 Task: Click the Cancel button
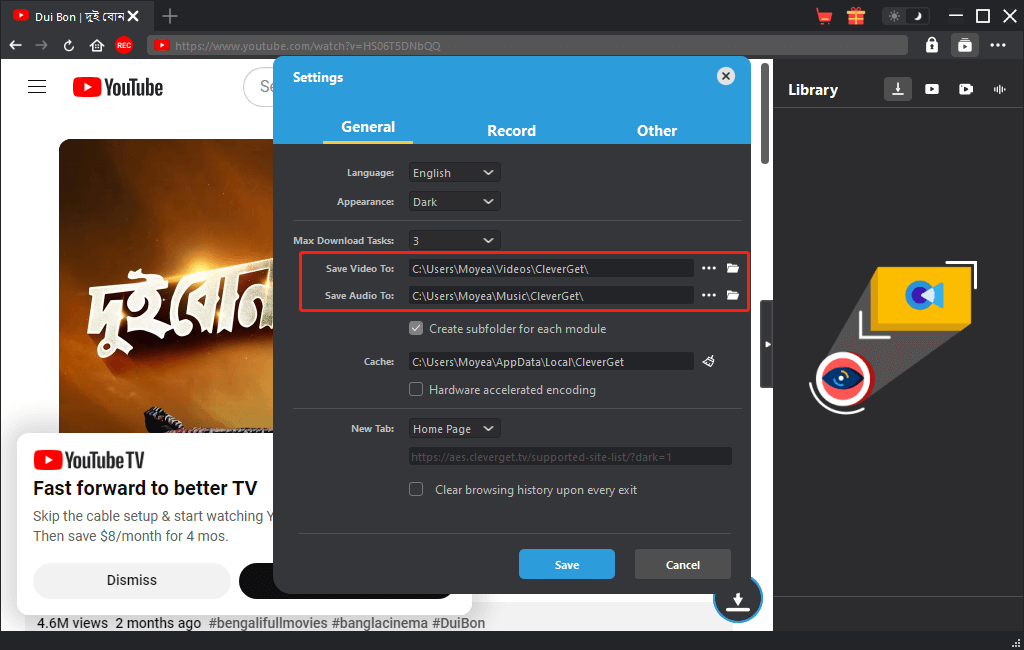(682, 564)
